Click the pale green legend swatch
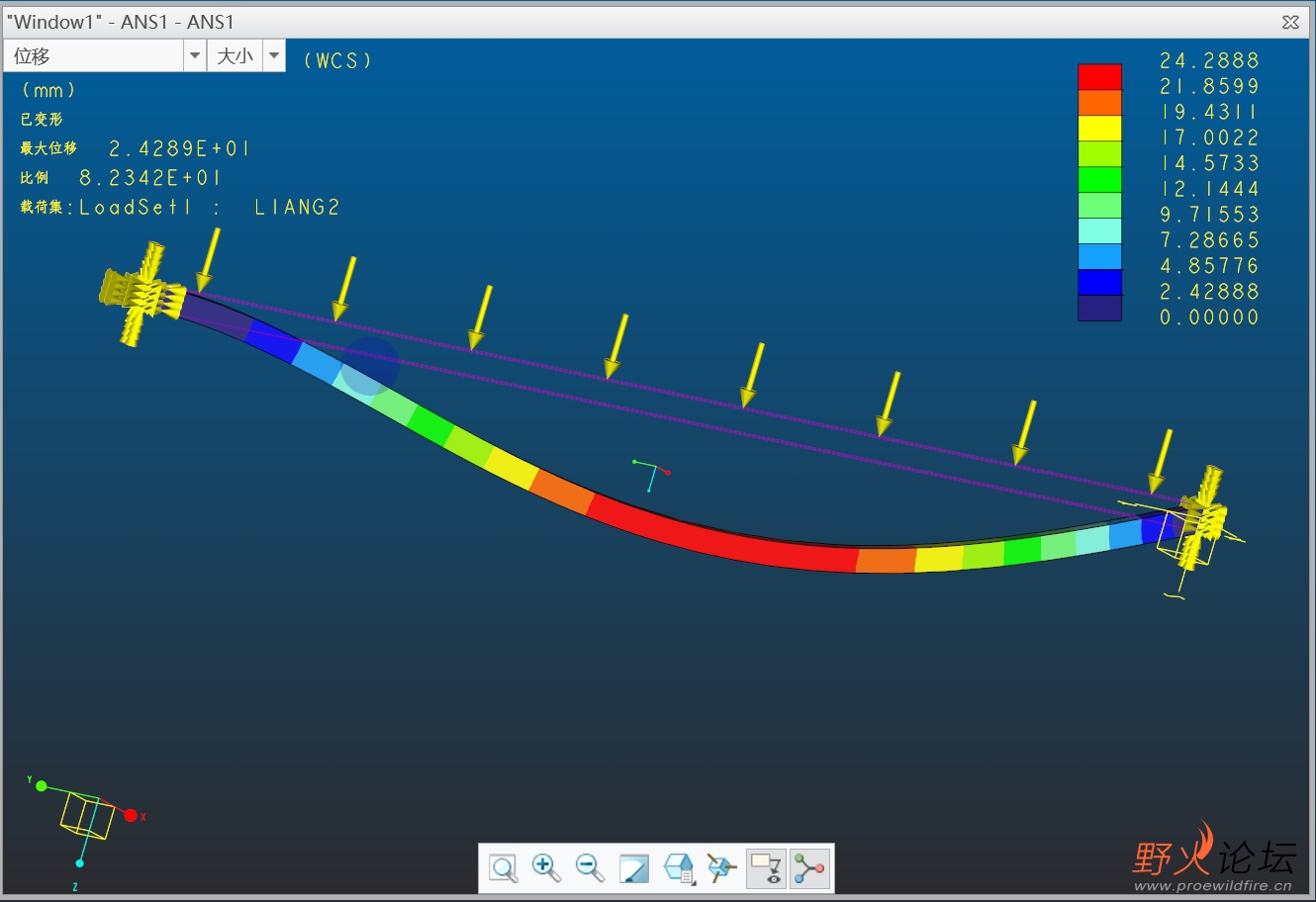1316x902 pixels. [x=1099, y=206]
